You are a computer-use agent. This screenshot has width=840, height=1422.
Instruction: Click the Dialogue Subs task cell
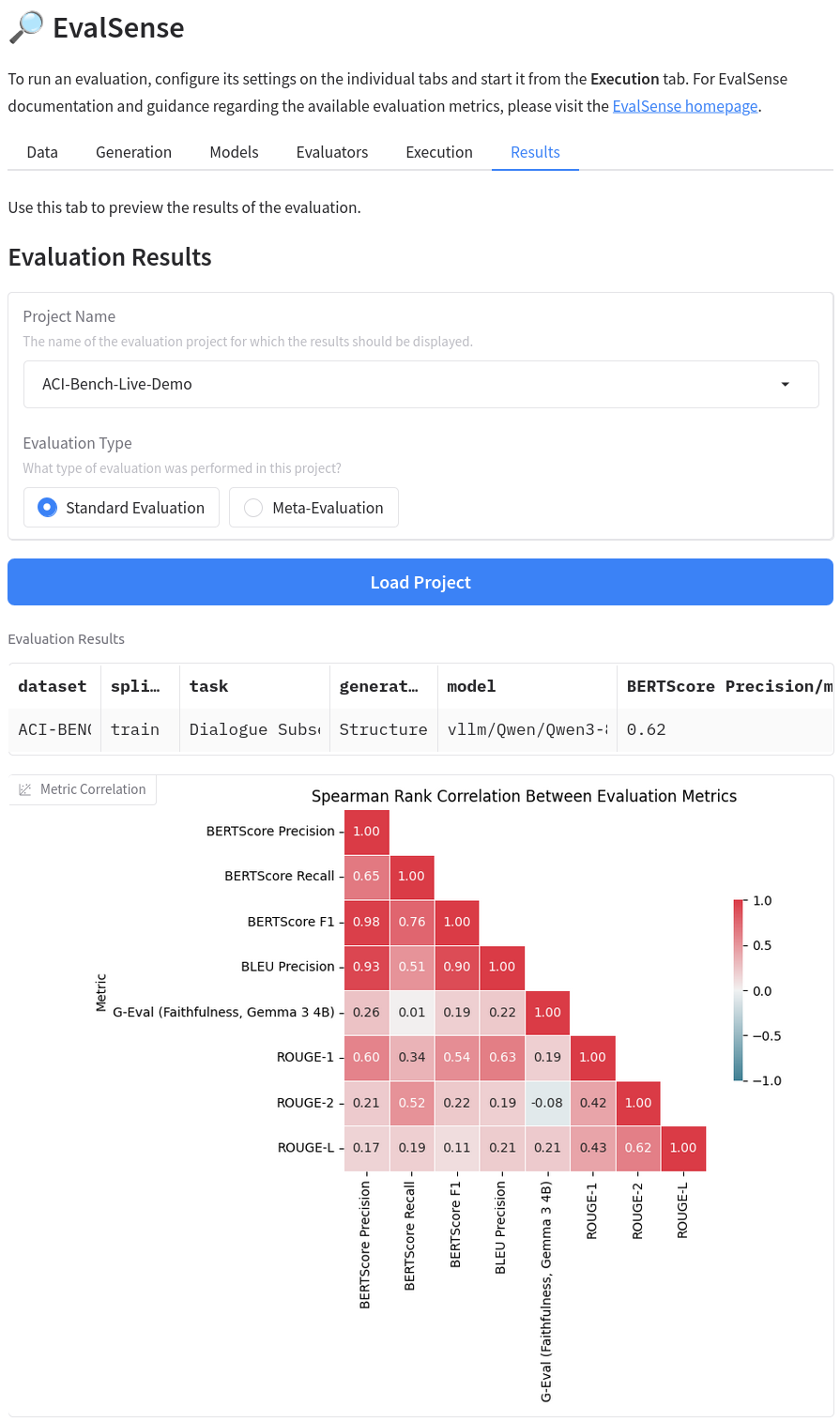click(253, 729)
